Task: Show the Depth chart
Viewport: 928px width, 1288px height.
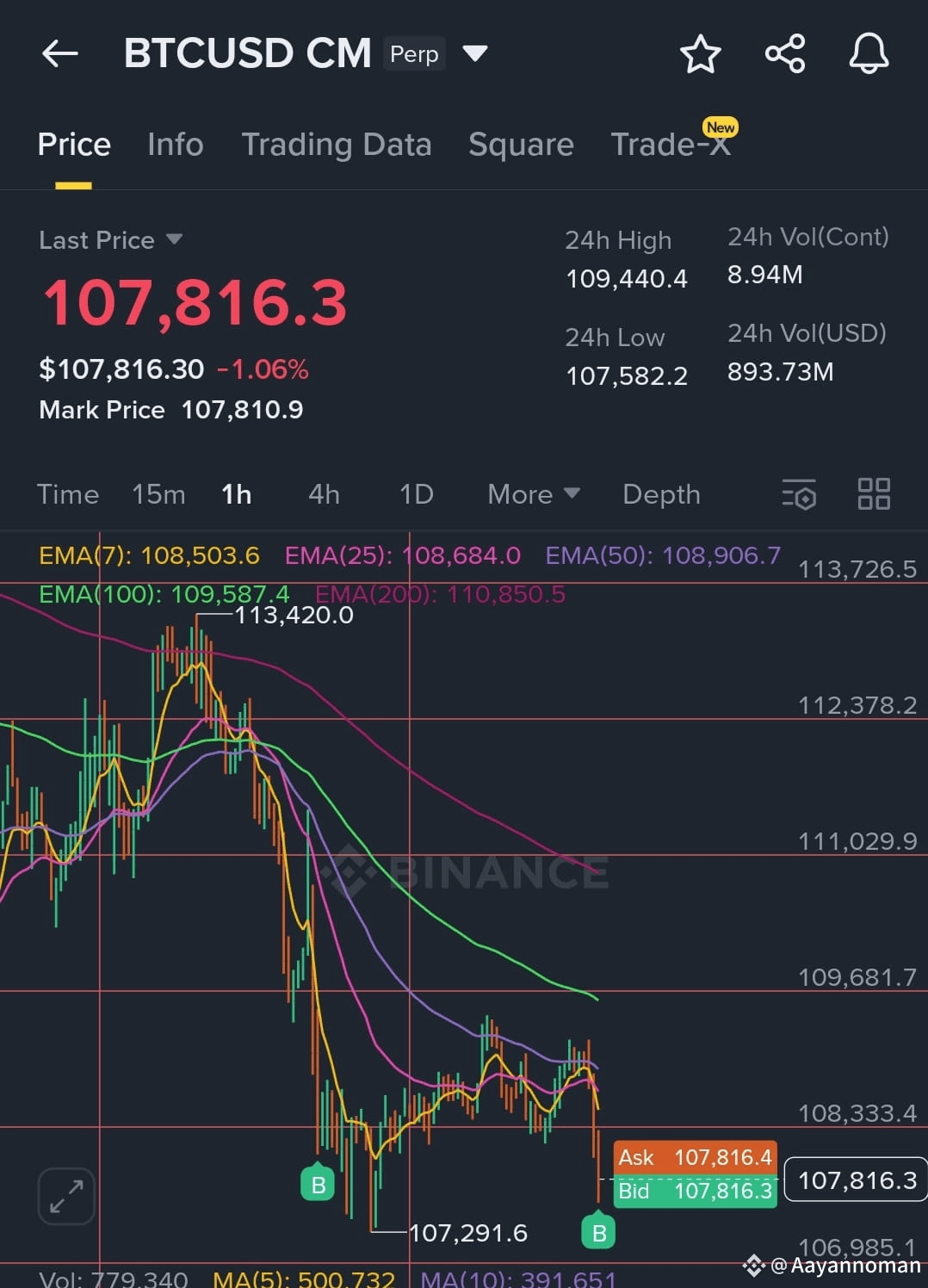Action: click(x=661, y=494)
